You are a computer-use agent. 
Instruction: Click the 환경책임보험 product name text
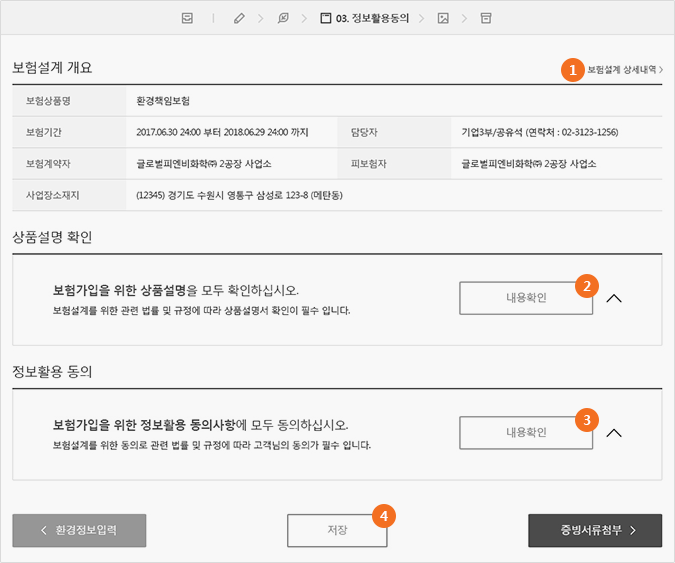pyautogui.click(x=163, y=101)
